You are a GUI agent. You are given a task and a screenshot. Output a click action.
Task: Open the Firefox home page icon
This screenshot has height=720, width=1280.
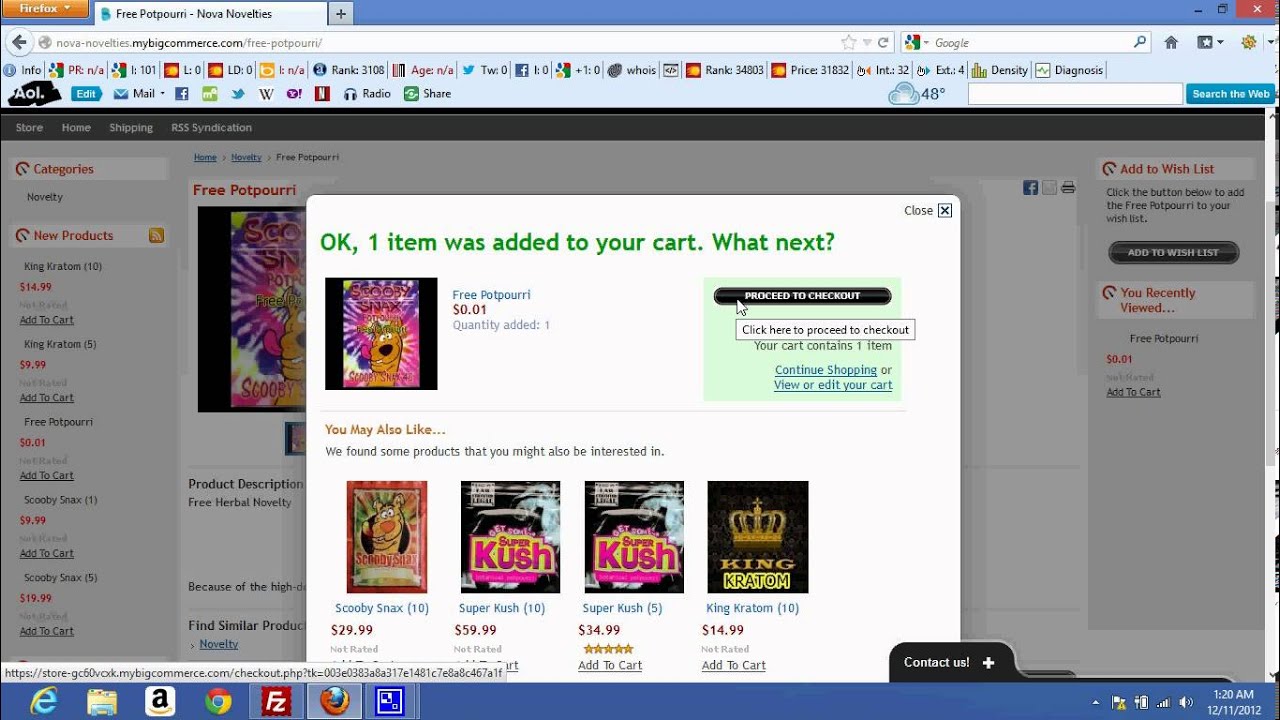pyautogui.click(x=1171, y=43)
